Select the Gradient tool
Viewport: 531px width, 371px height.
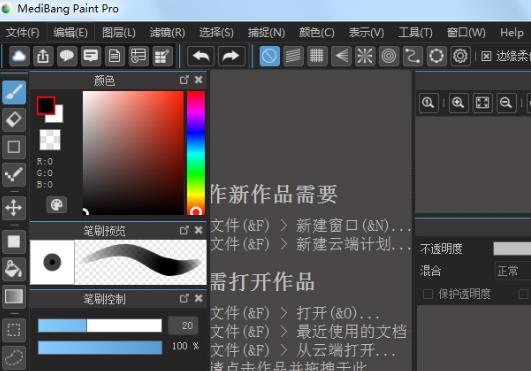pos(14,297)
